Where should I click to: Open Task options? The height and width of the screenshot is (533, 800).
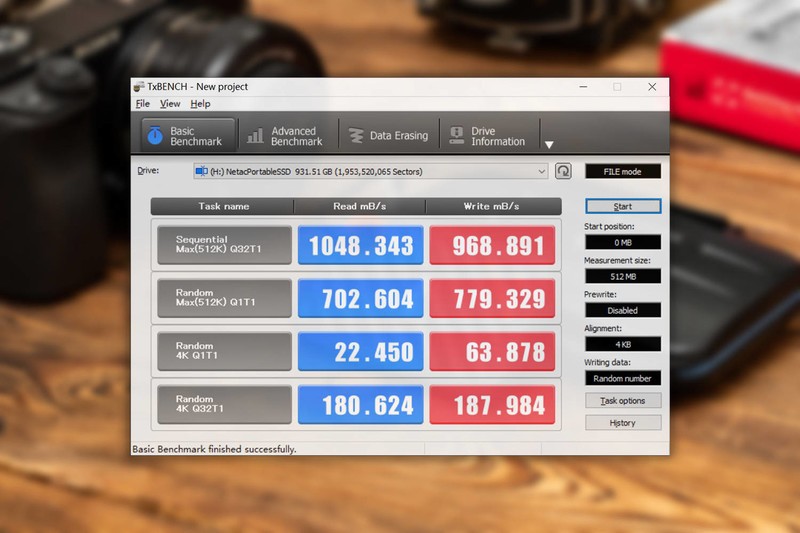(x=622, y=400)
